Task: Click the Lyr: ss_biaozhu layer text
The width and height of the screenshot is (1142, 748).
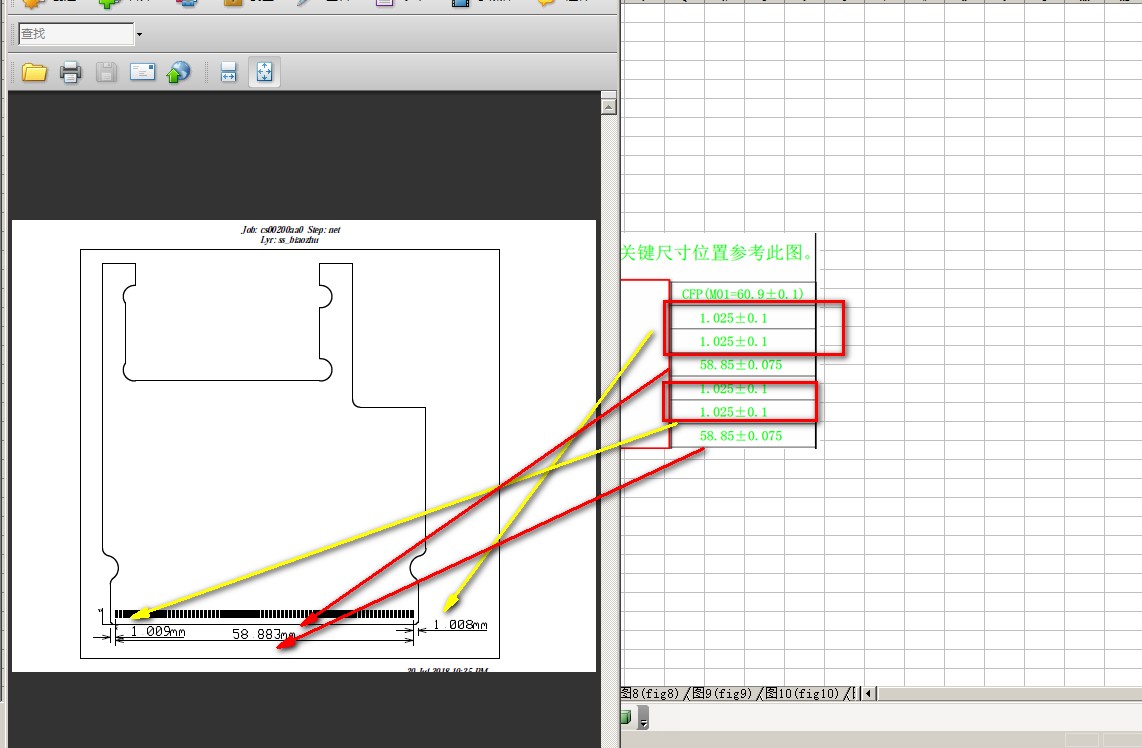Action: [x=289, y=240]
